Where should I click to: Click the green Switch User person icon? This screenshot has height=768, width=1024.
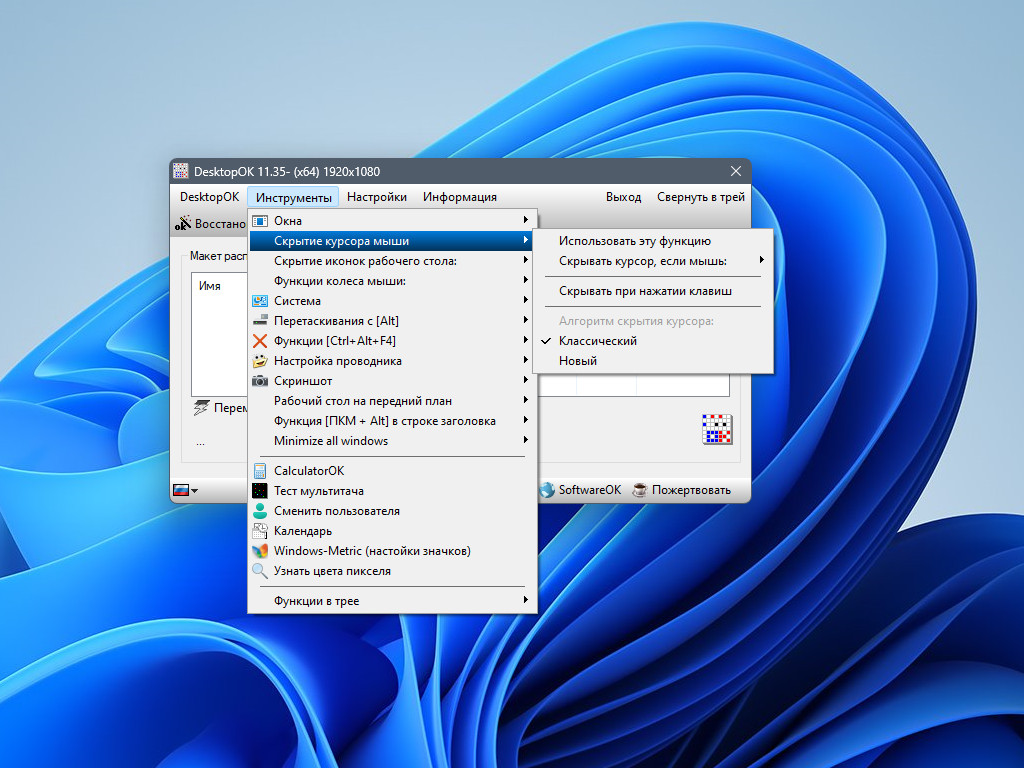click(x=260, y=511)
